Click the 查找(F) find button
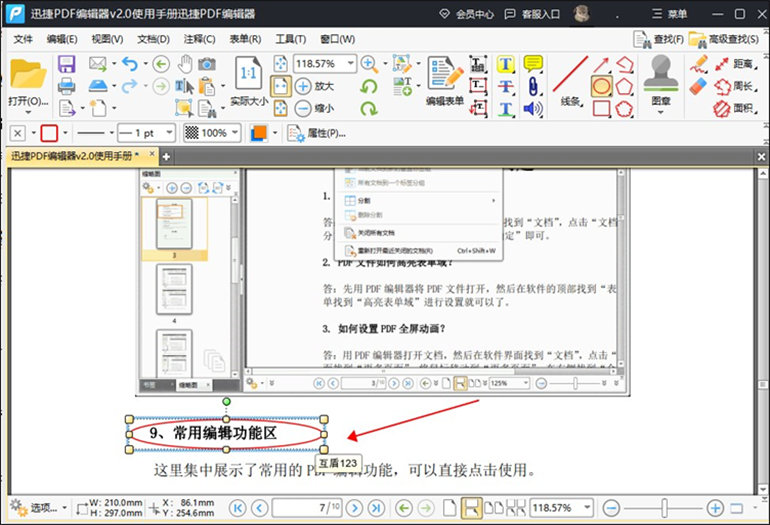 [x=658, y=39]
